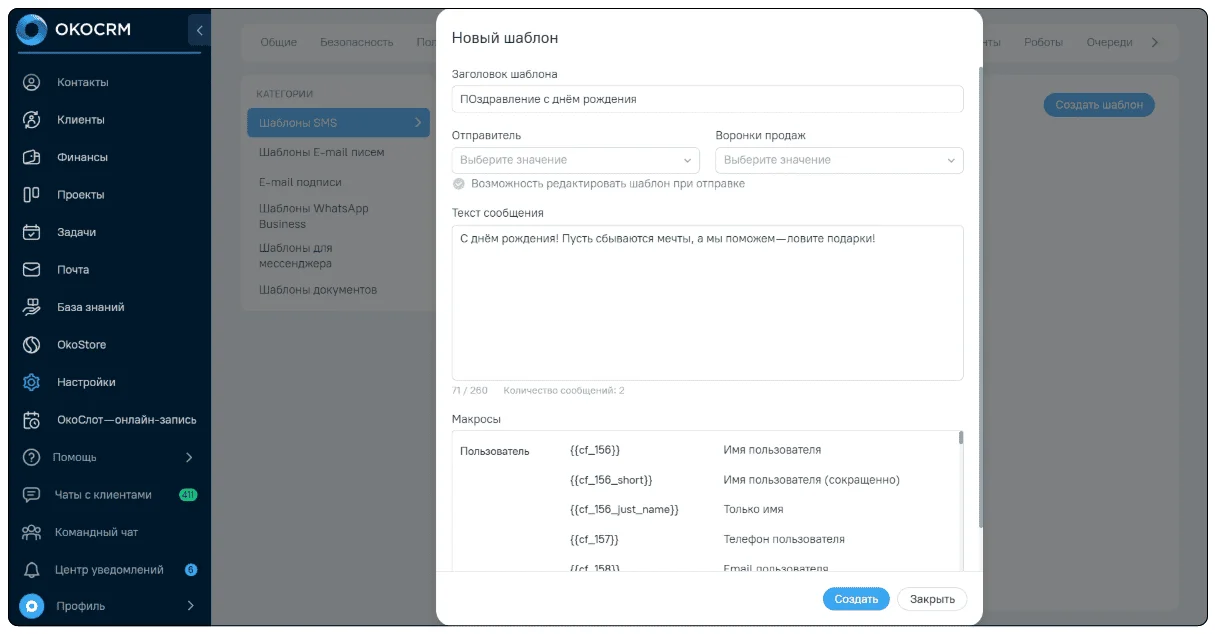
Task: Select the Projects icon
Action: (x=31, y=195)
